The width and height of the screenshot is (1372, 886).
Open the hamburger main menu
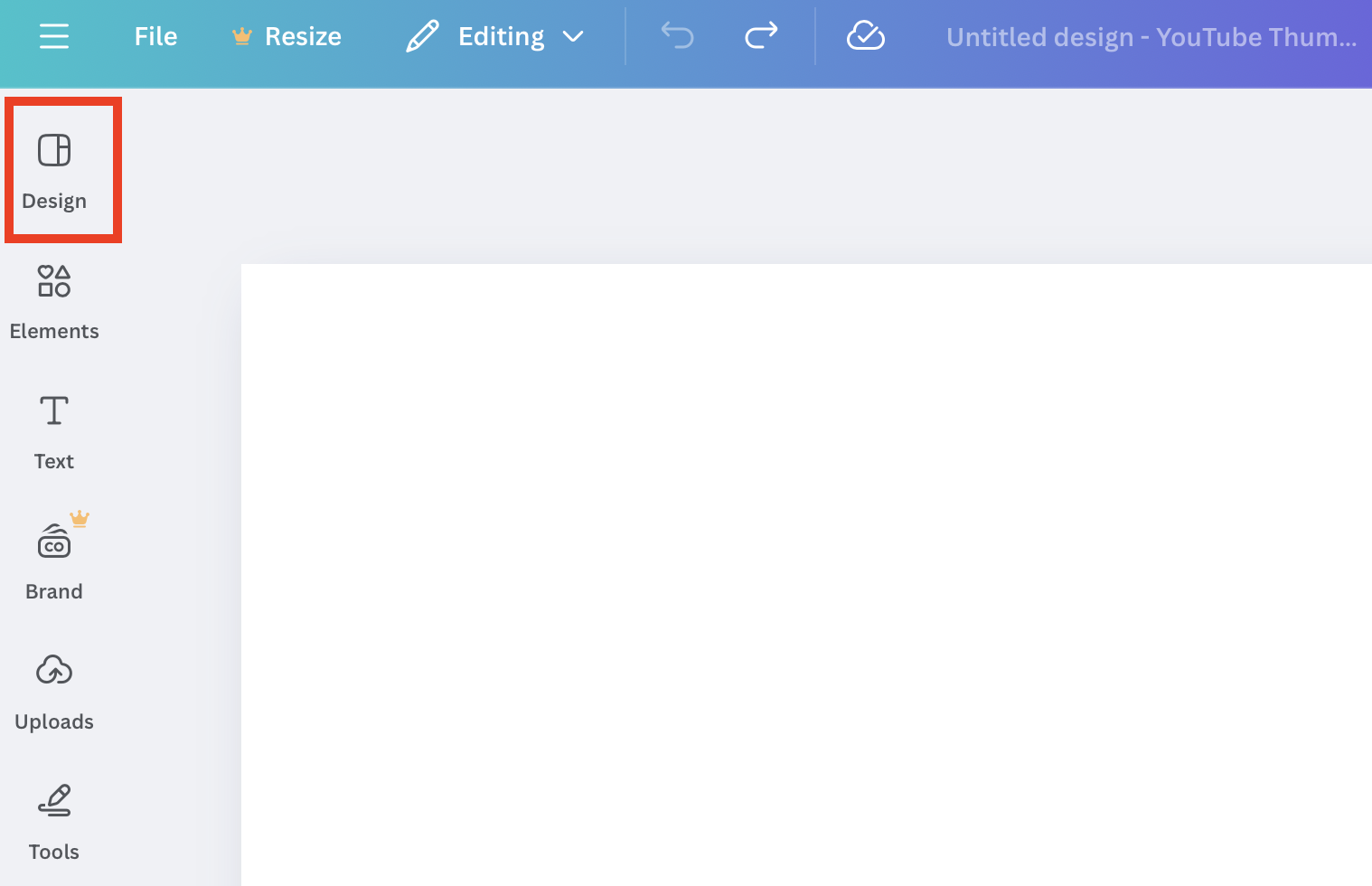point(54,36)
